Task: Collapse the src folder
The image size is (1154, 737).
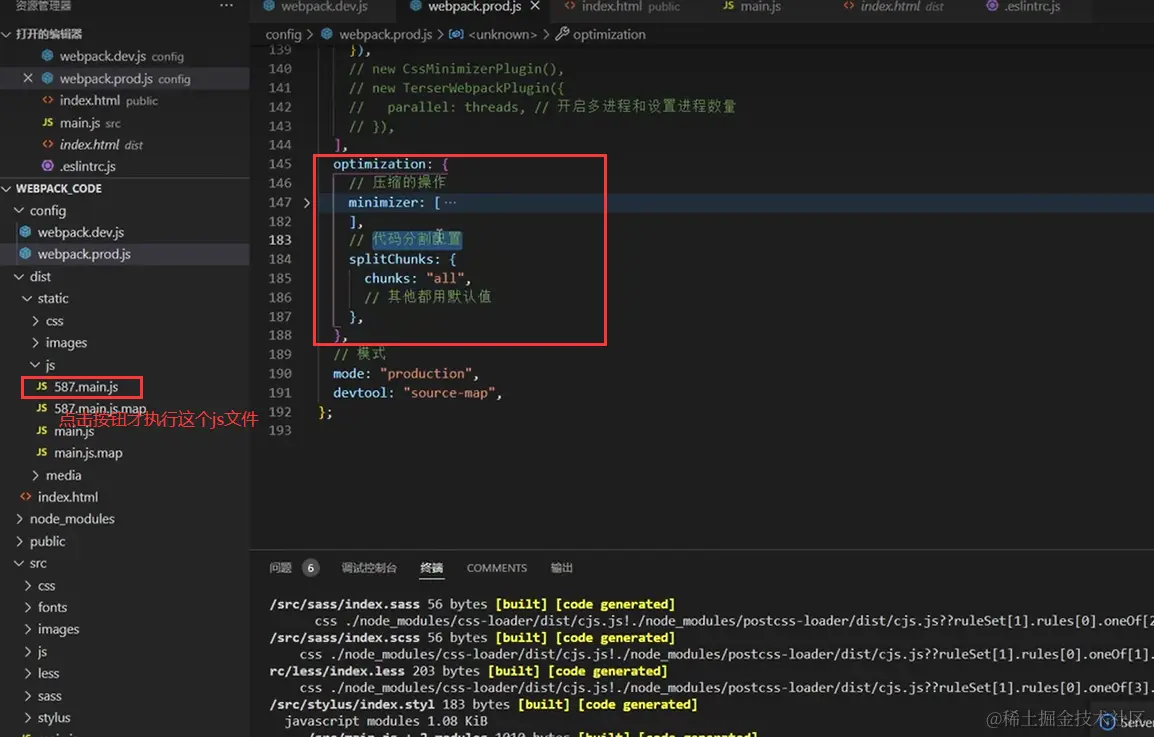Action: [19, 563]
